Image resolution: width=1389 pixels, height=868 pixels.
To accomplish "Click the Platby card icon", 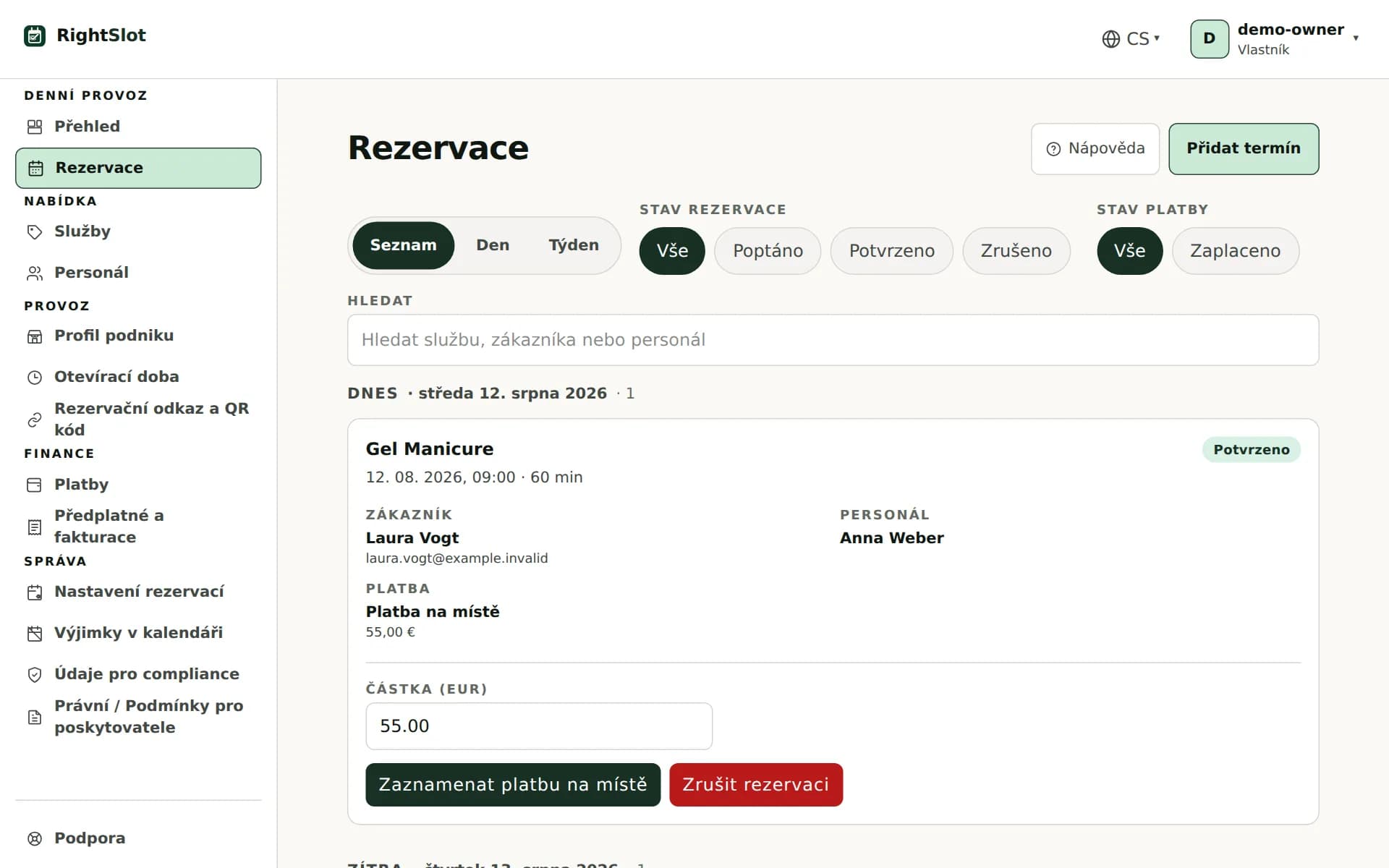I will 35,485.
